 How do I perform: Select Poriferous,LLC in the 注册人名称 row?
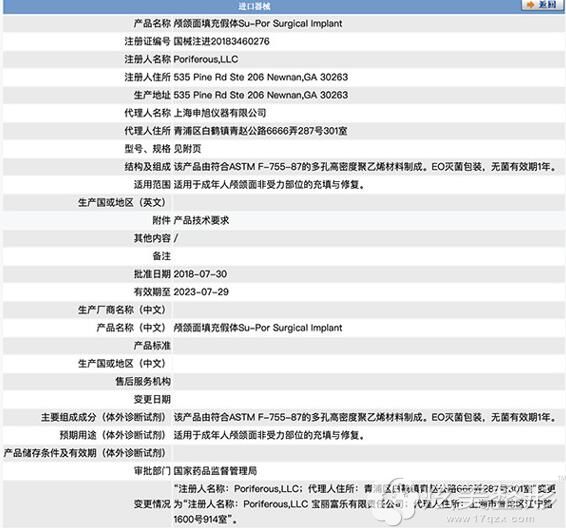tap(206, 59)
